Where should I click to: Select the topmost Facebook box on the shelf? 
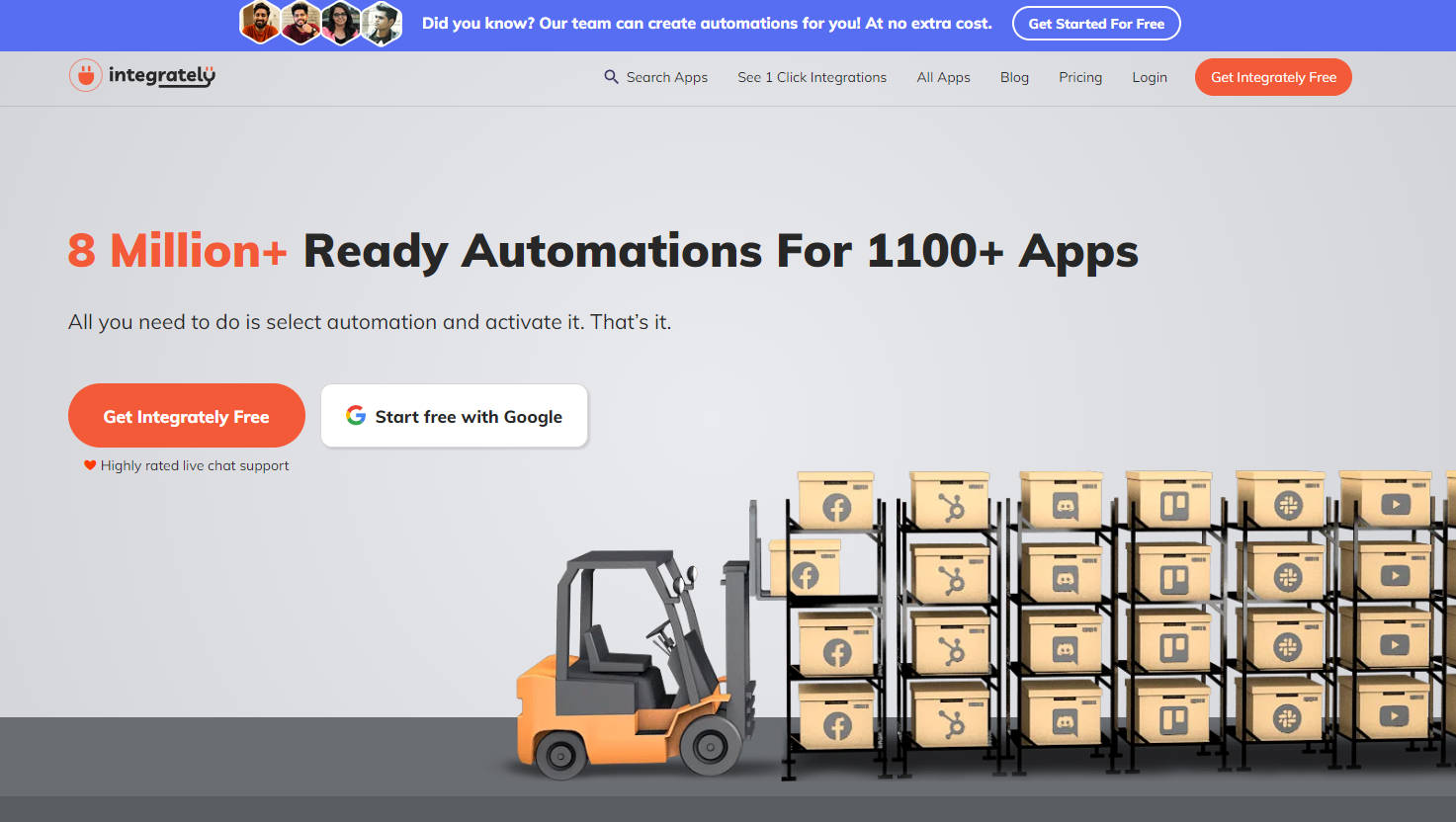click(836, 501)
